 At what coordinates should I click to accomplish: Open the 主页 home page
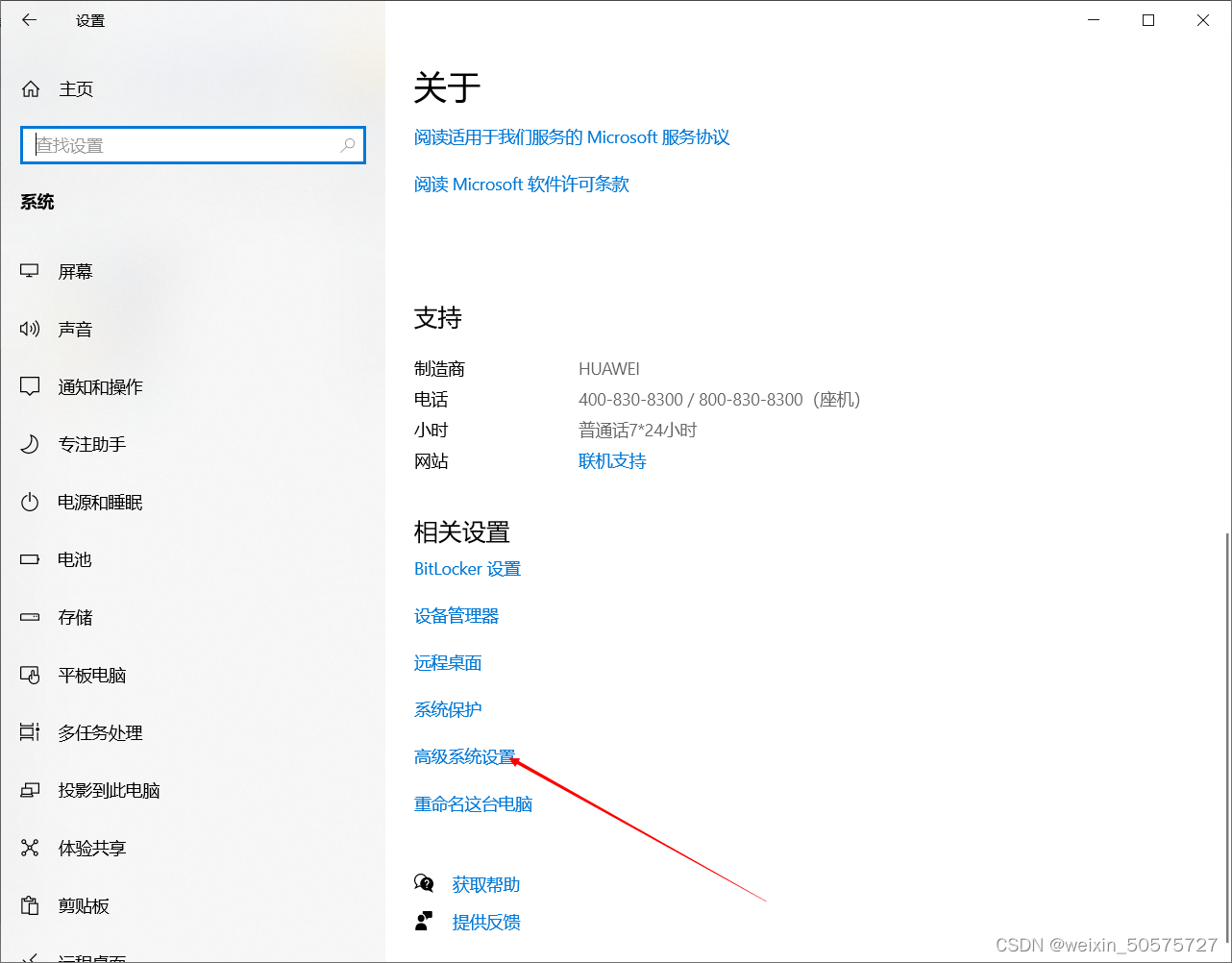(76, 89)
